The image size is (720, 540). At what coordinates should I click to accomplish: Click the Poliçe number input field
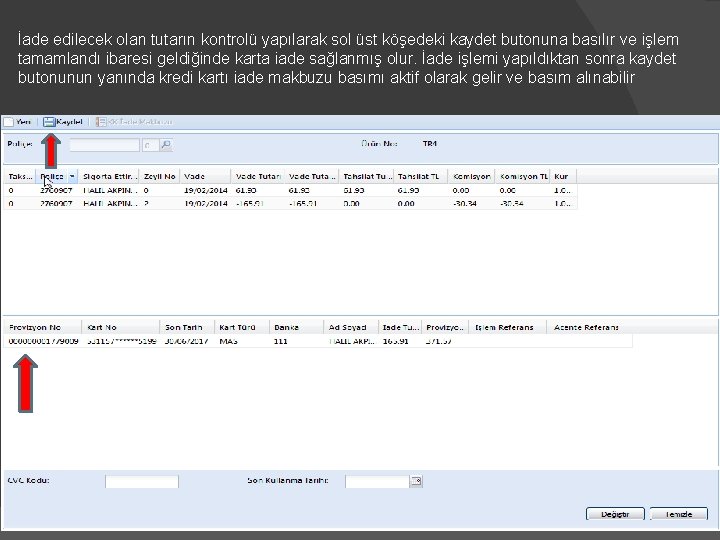tap(104, 145)
